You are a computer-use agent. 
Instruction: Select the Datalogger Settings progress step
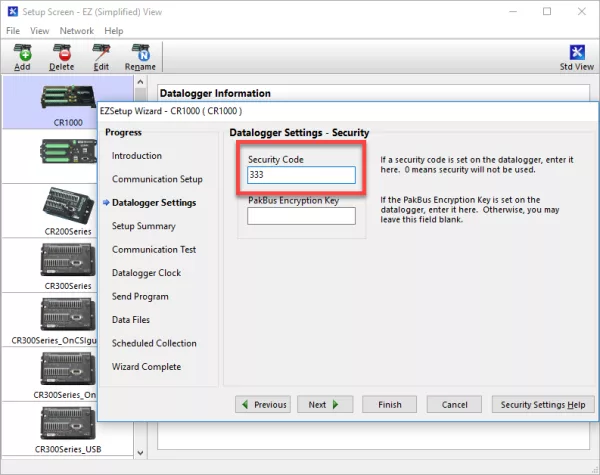pyautogui.click(x=154, y=202)
